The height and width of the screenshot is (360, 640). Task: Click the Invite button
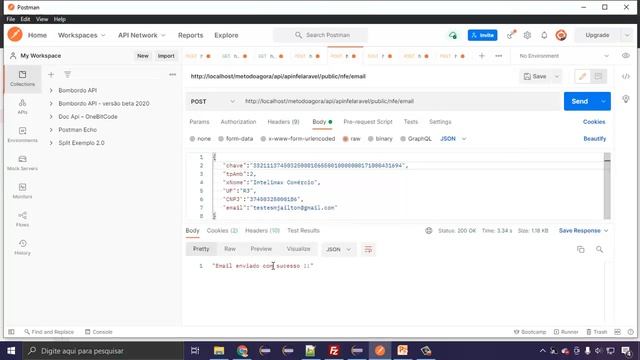pos(482,36)
